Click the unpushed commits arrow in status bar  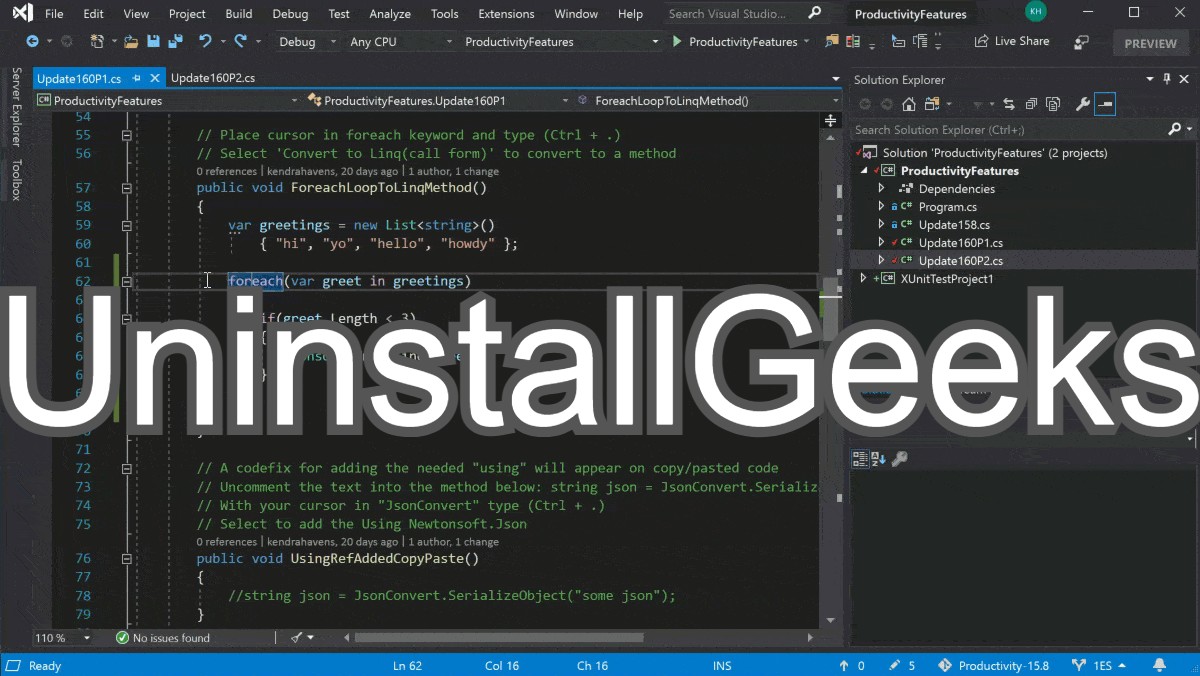point(852,665)
